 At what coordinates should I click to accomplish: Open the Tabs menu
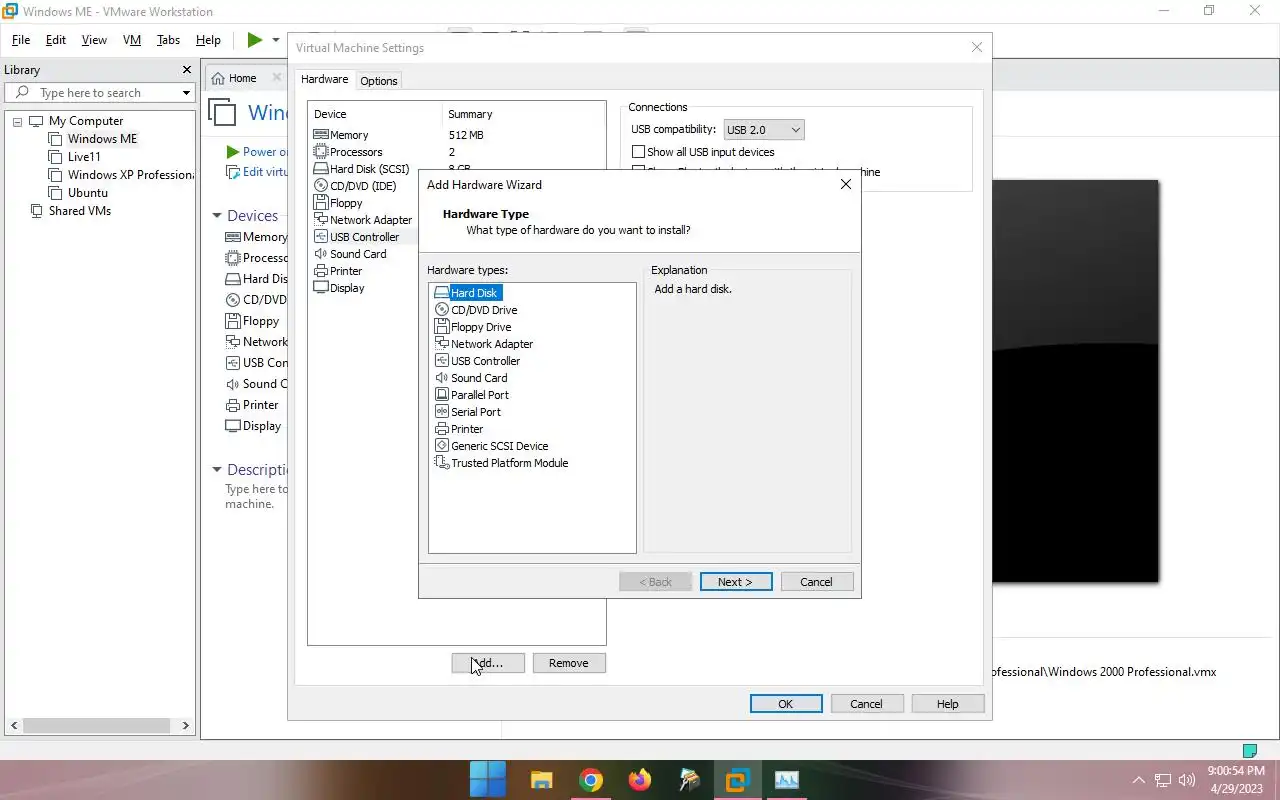(x=169, y=40)
